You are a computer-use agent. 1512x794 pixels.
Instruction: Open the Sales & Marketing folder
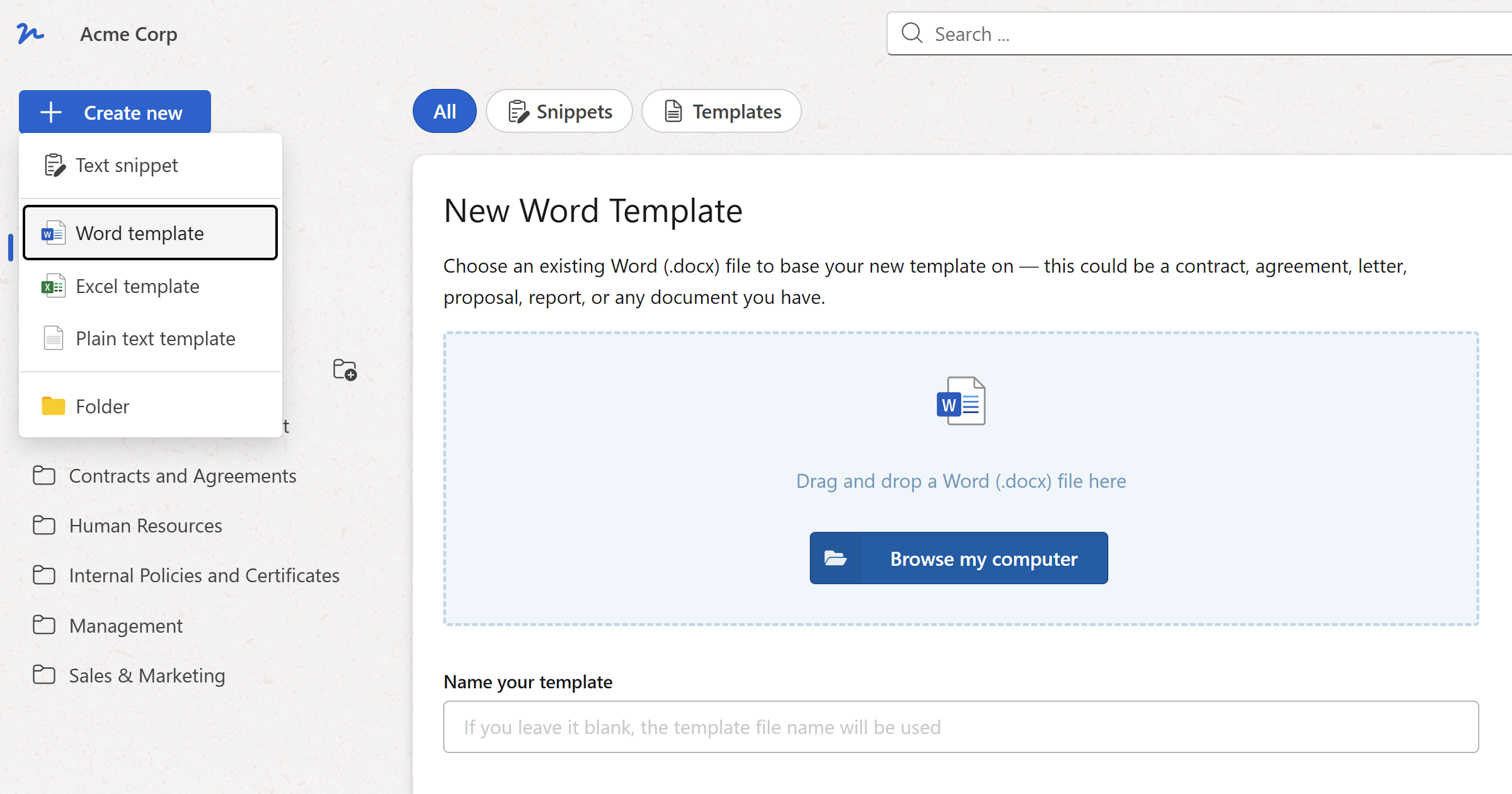click(147, 676)
